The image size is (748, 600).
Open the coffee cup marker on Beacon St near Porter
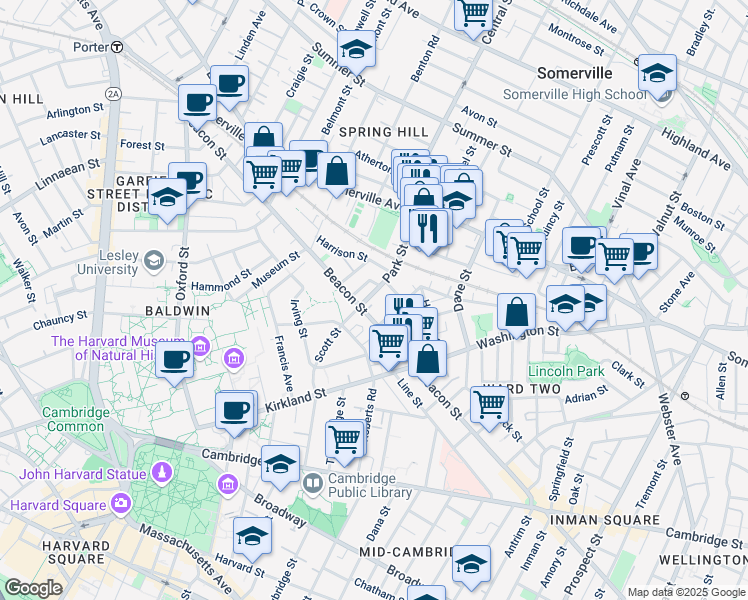point(197,105)
